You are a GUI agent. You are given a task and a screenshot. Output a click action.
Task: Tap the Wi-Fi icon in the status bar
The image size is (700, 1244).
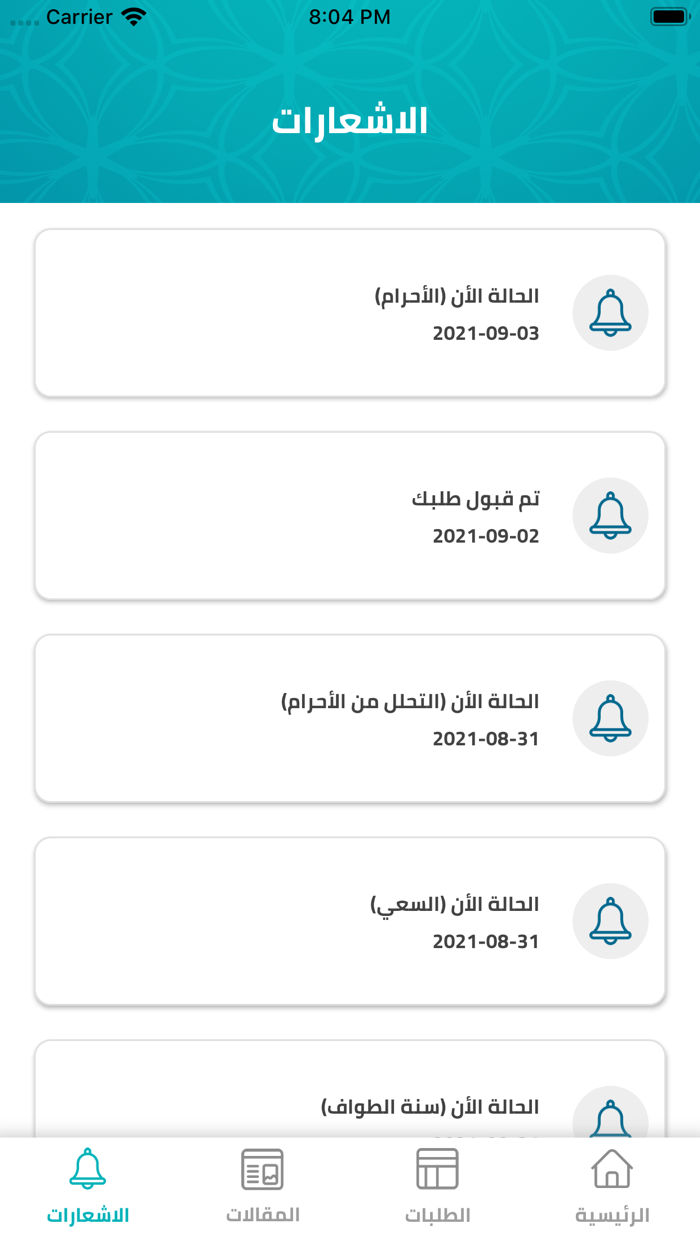(130, 16)
